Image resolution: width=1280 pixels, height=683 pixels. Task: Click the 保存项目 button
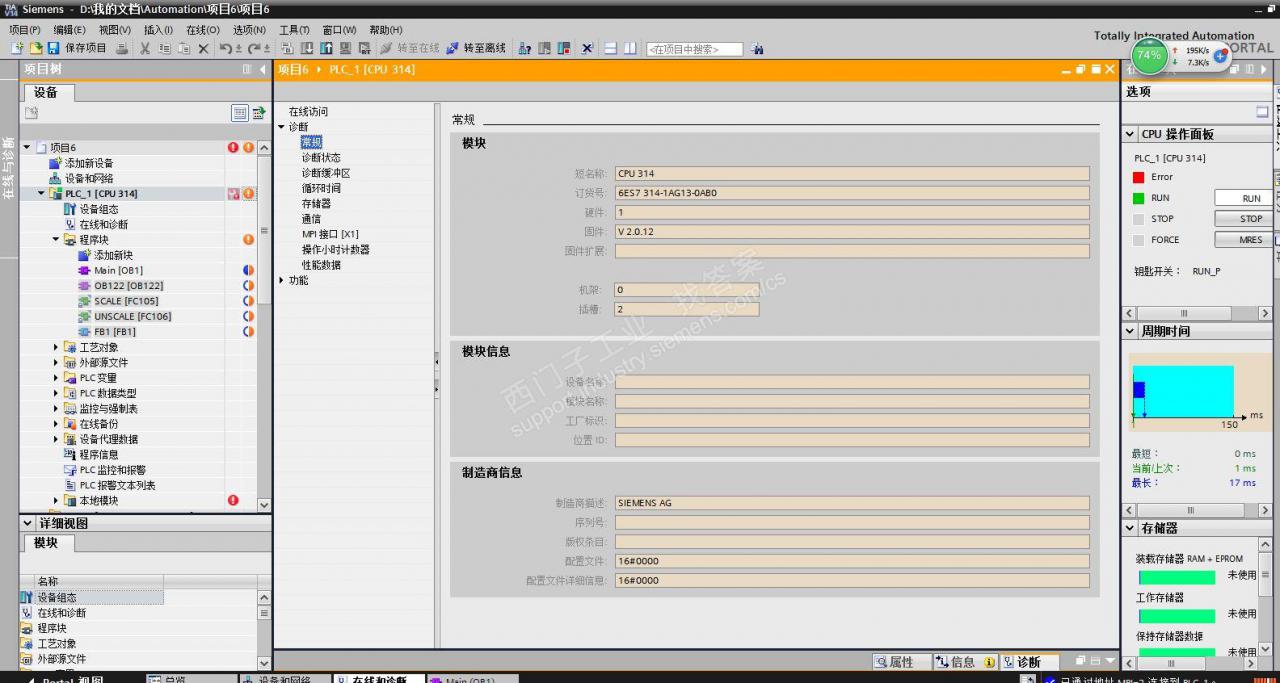(78, 48)
